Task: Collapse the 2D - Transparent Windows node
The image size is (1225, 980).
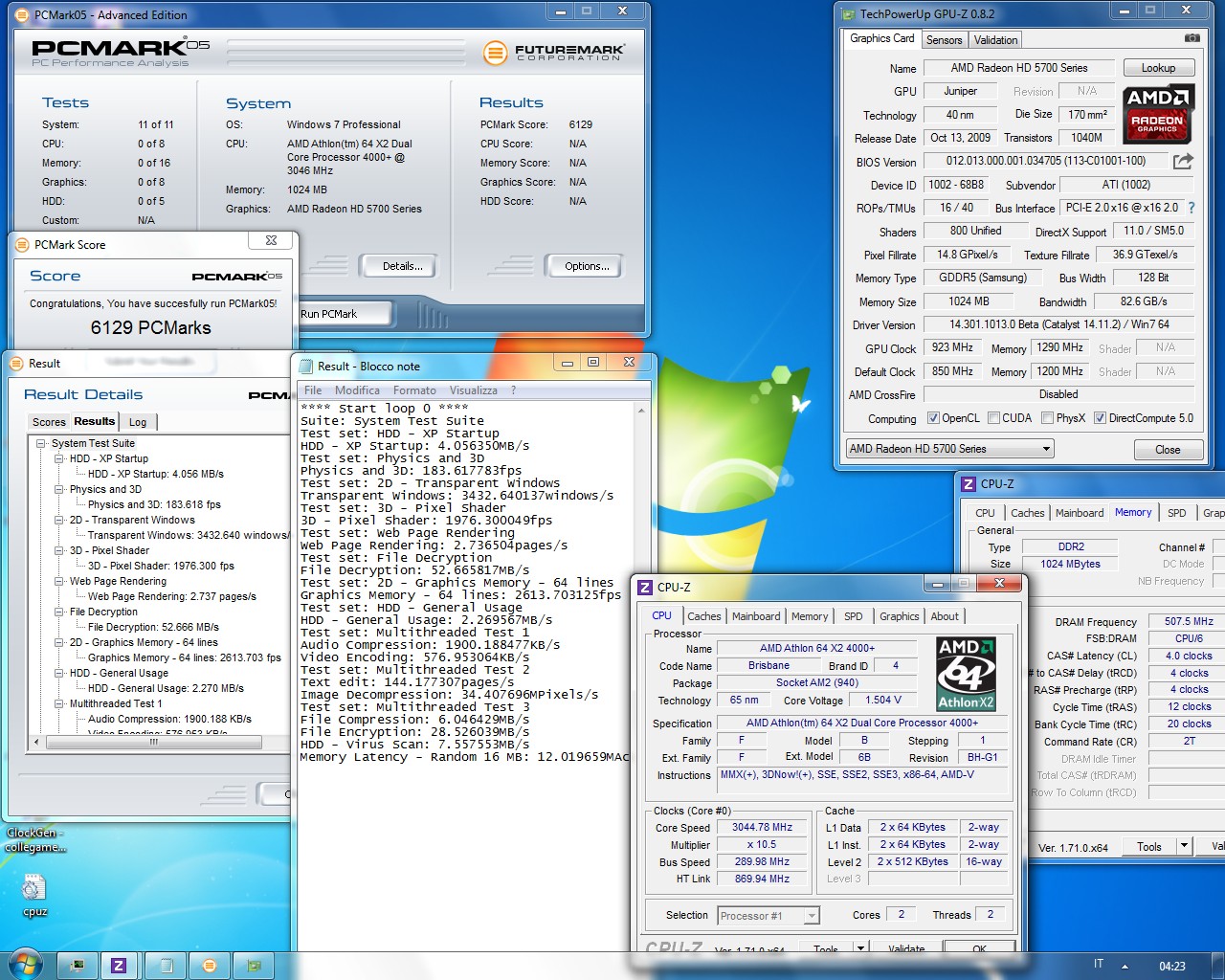Action: coord(59,521)
